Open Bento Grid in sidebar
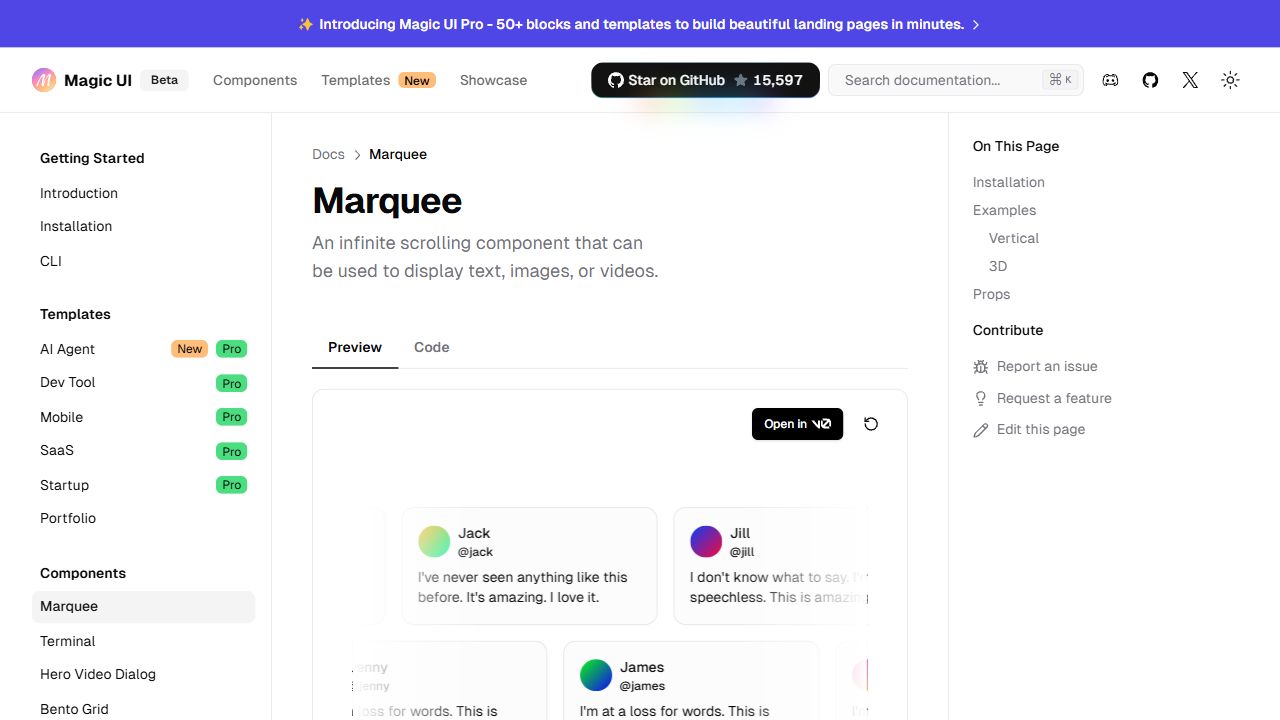Image resolution: width=1280 pixels, height=720 pixels. pos(74,709)
